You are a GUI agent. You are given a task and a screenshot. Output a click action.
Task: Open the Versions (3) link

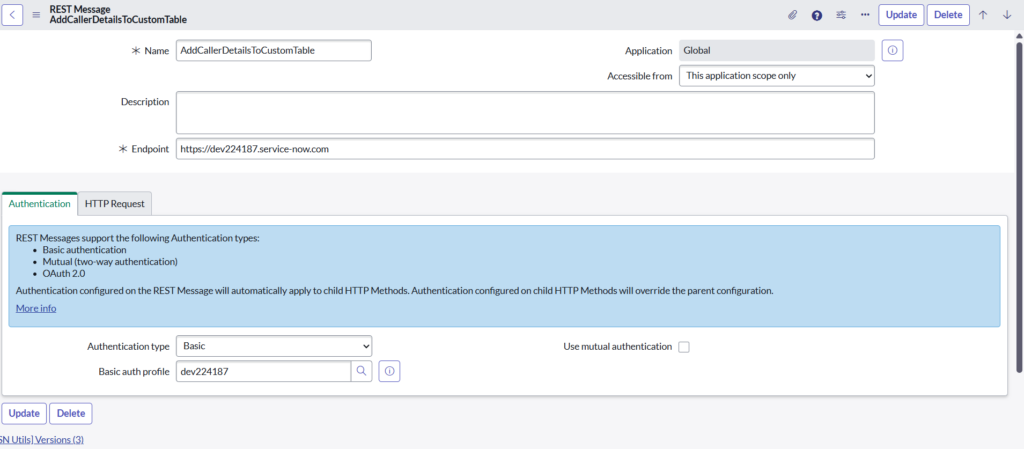42,440
